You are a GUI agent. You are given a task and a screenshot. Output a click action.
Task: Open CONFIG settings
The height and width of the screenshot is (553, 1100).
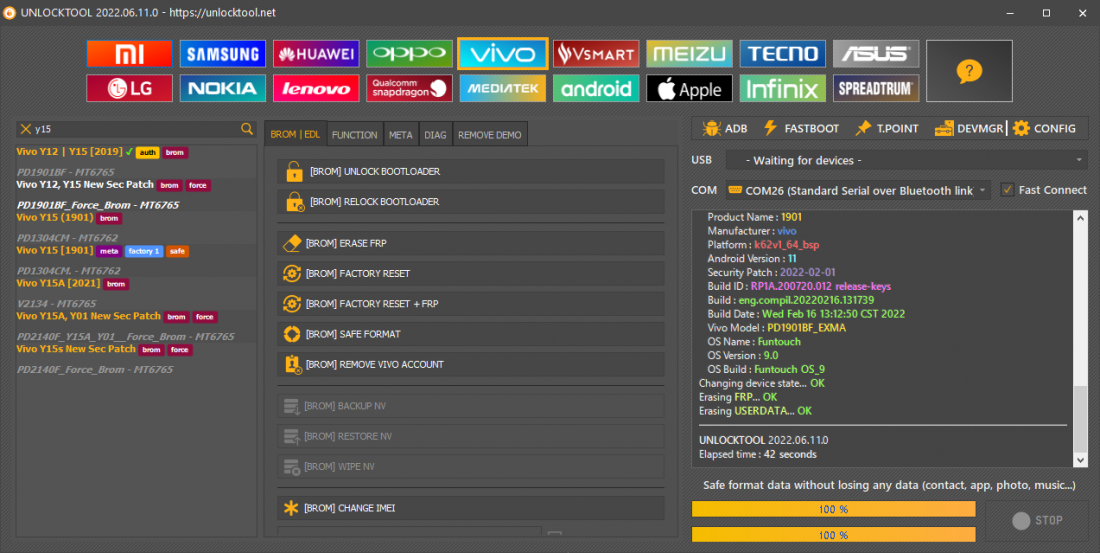[x=1045, y=128]
